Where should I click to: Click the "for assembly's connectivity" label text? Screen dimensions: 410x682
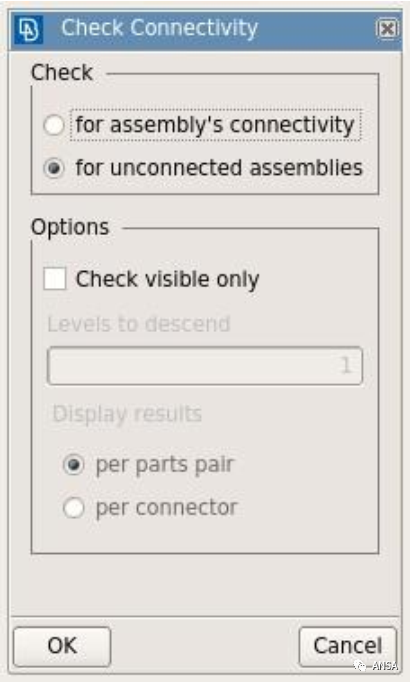pos(215,125)
